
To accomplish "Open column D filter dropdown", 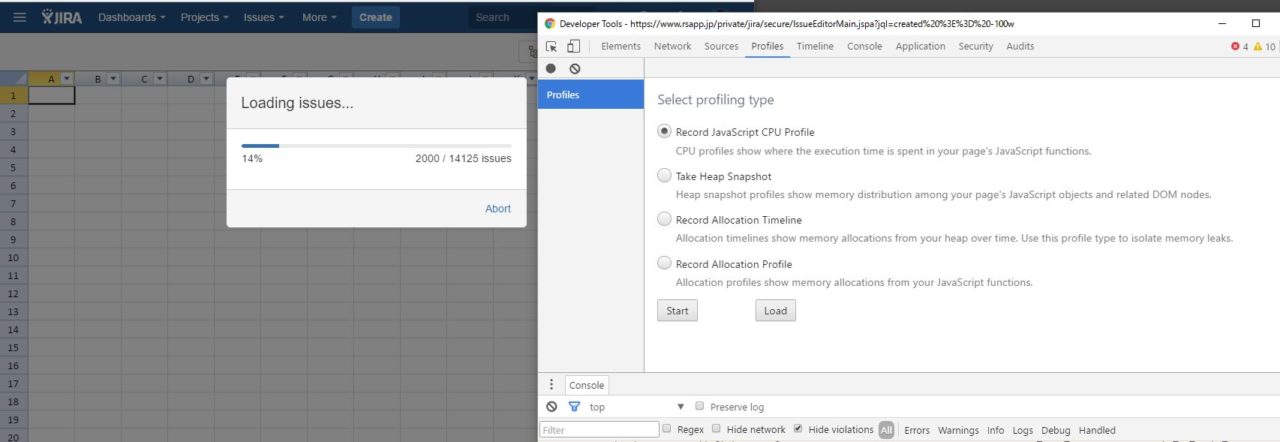I will 206,79.
